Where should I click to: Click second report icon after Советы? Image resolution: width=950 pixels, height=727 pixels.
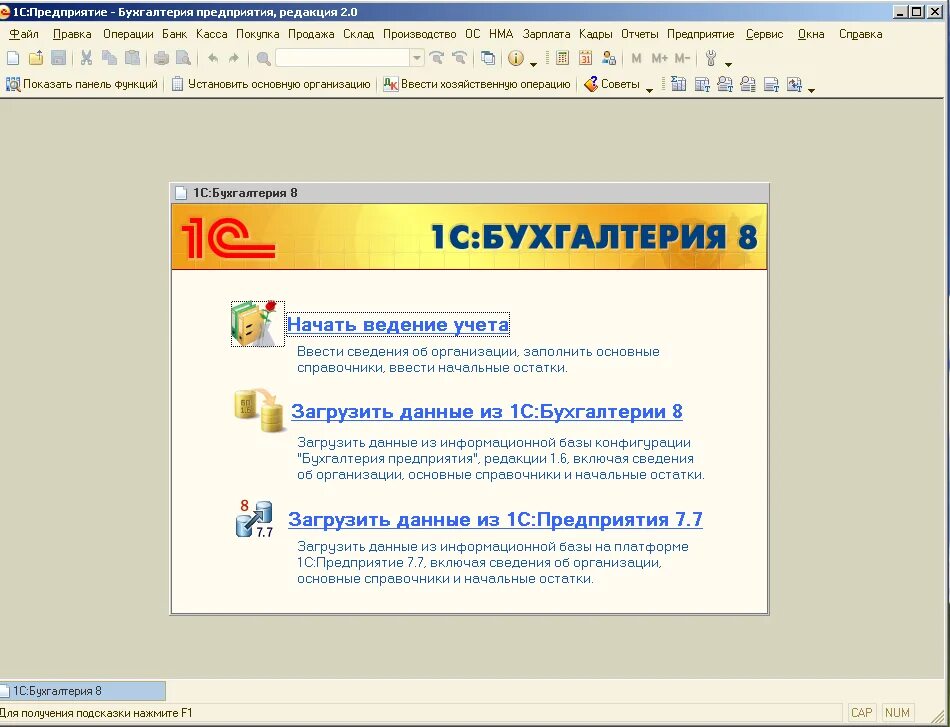point(702,84)
